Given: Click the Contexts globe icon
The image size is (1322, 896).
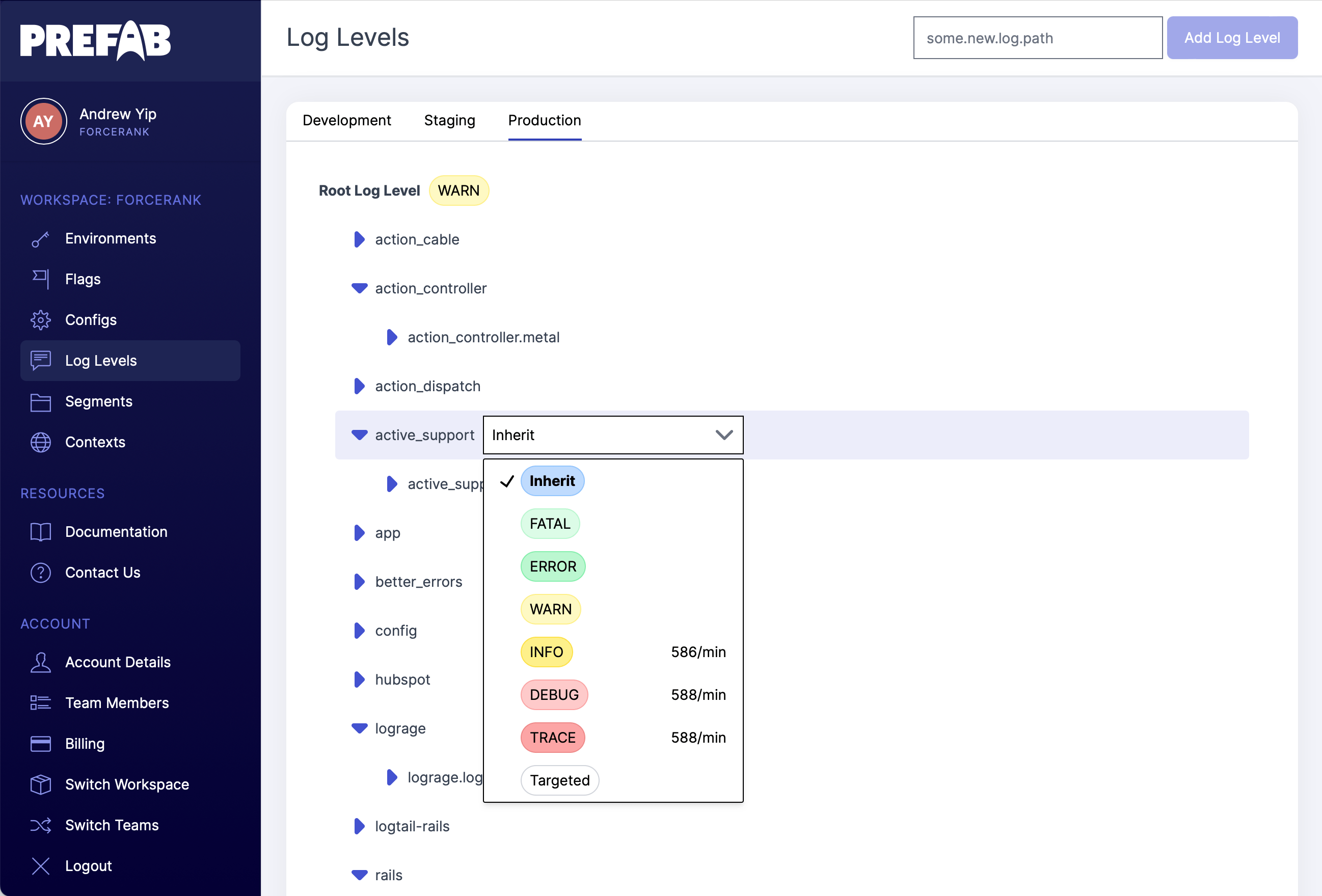Looking at the screenshot, I should tap(40, 443).
